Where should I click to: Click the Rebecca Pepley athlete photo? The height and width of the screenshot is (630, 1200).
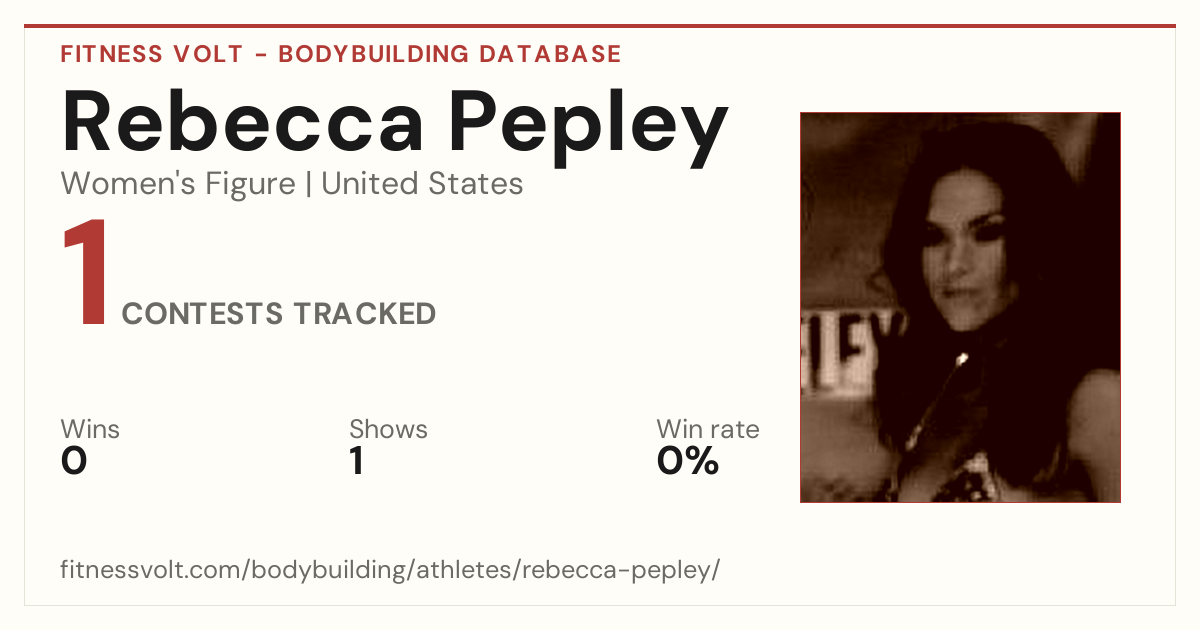click(960, 307)
